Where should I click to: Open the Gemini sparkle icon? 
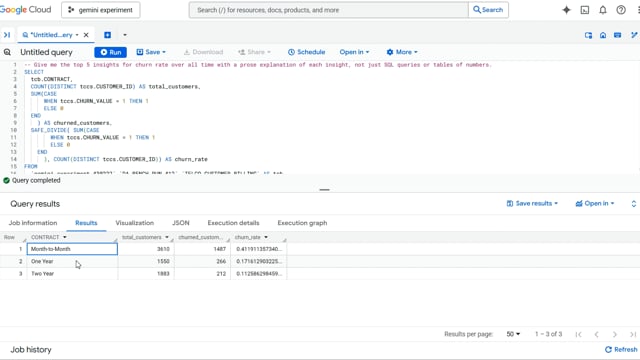point(566,10)
